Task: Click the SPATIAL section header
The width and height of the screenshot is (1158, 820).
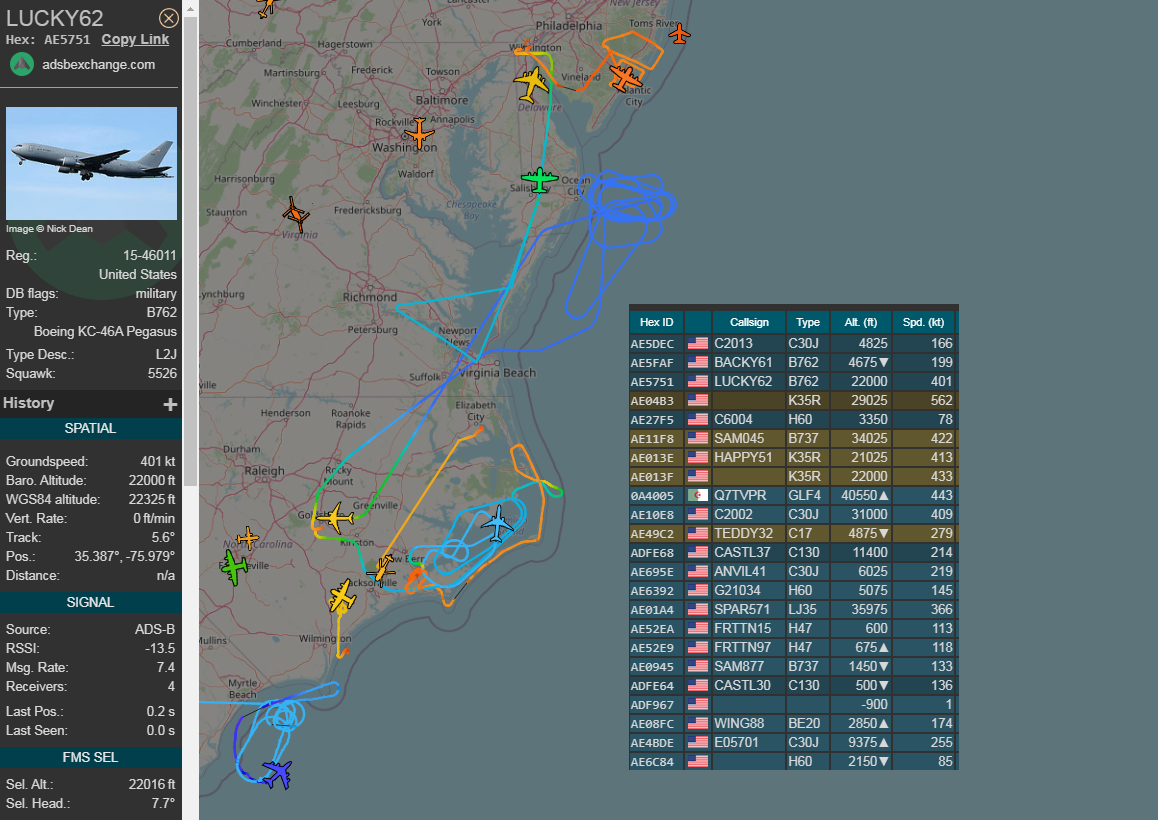Action: [90, 428]
